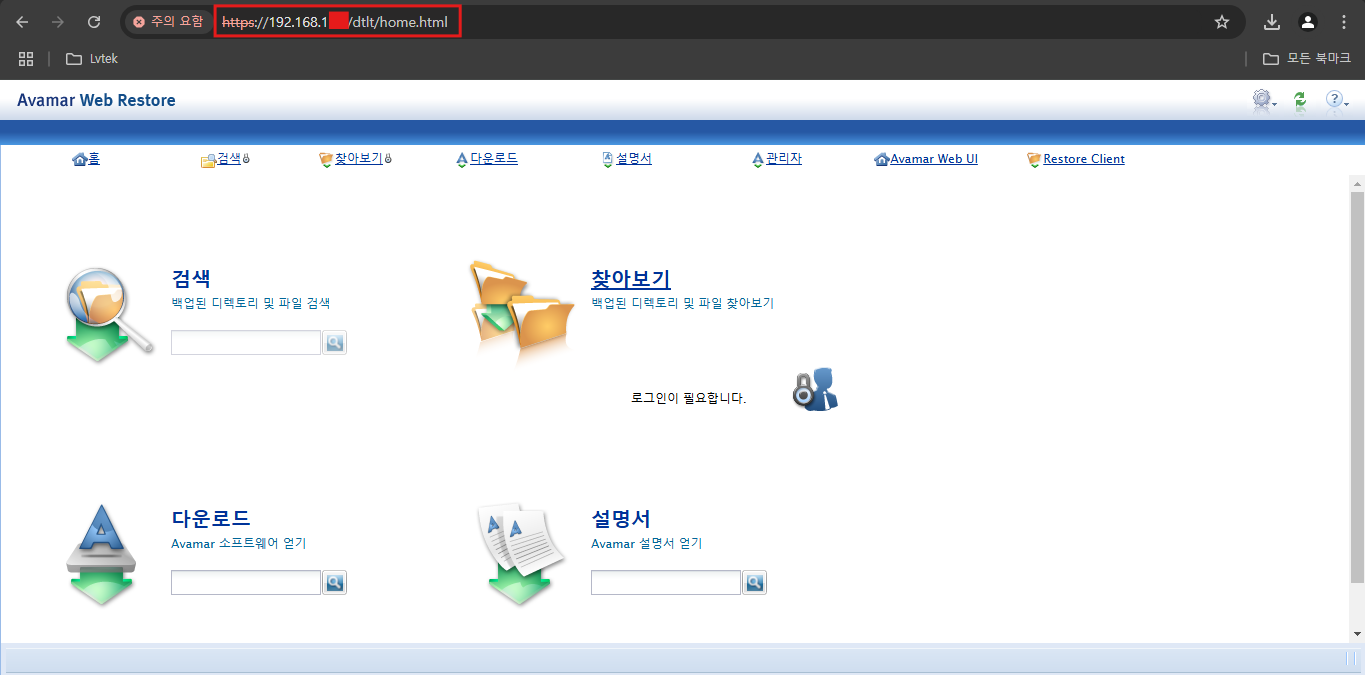The width and height of the screenshot is (1365, 675).
Task: Open the 다운로드 navigation link
Action: coord(494,159)
